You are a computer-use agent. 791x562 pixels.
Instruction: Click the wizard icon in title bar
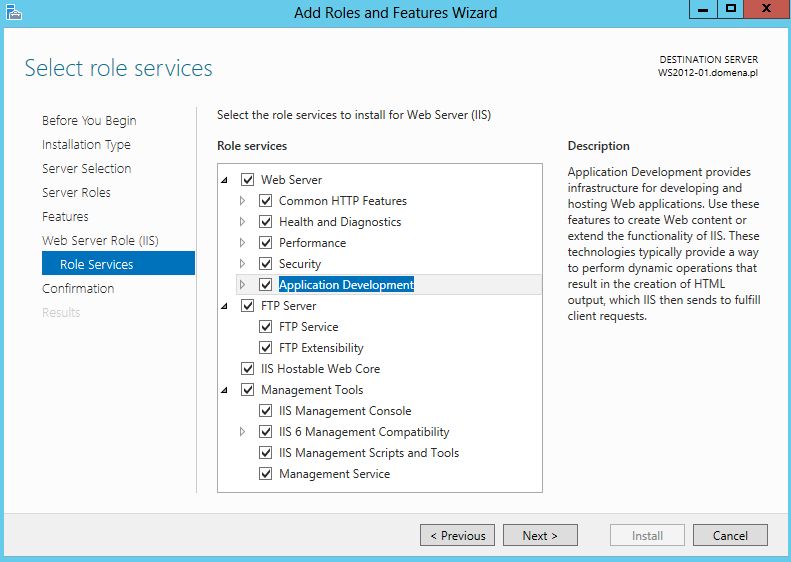(14, 12)
